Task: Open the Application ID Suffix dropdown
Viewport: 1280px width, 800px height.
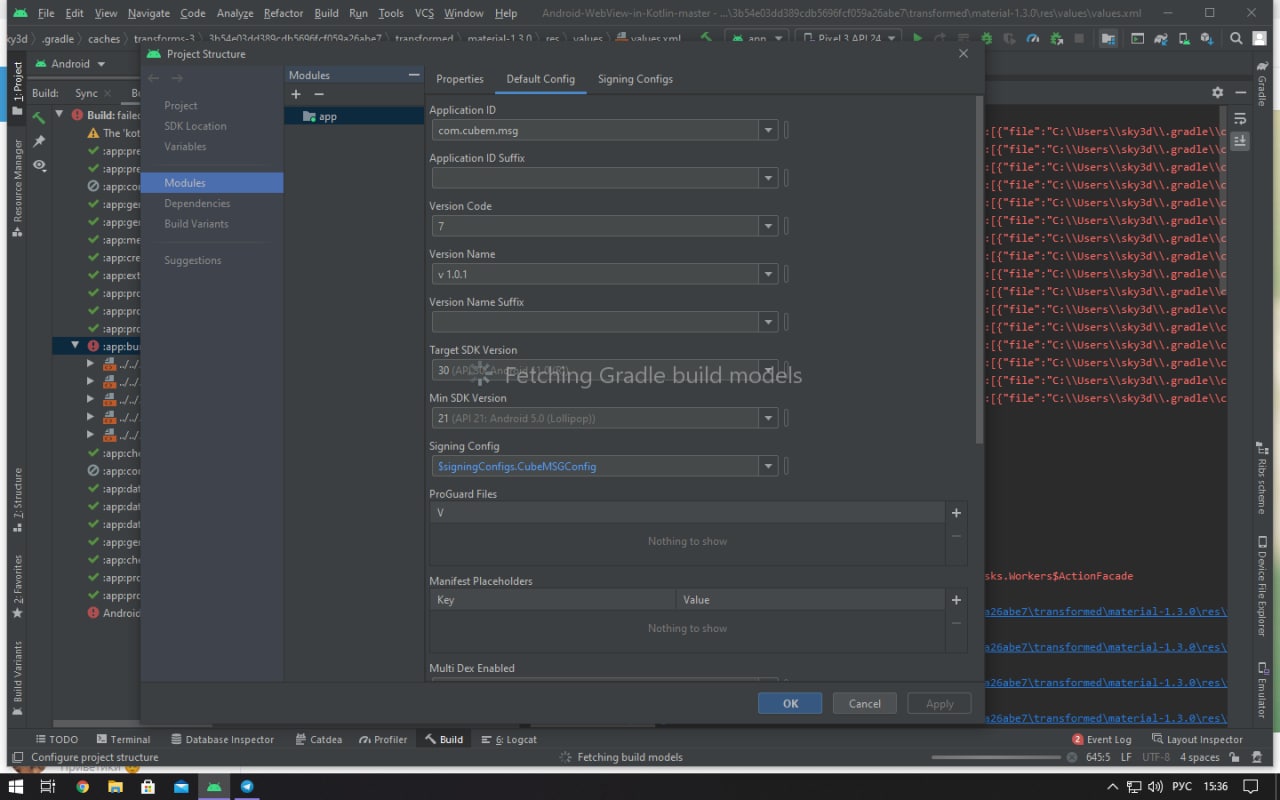Action: tap(768, 178)
